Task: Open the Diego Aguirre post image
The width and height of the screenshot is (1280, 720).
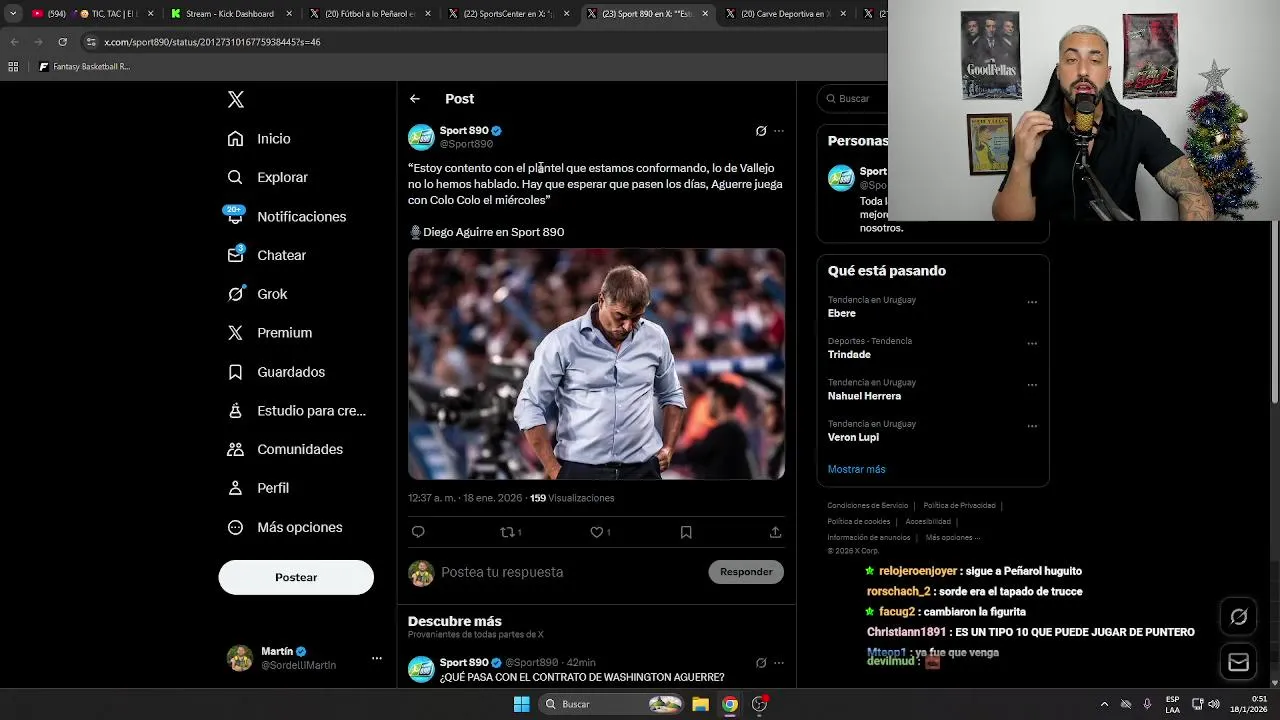Action: [596, 364]
